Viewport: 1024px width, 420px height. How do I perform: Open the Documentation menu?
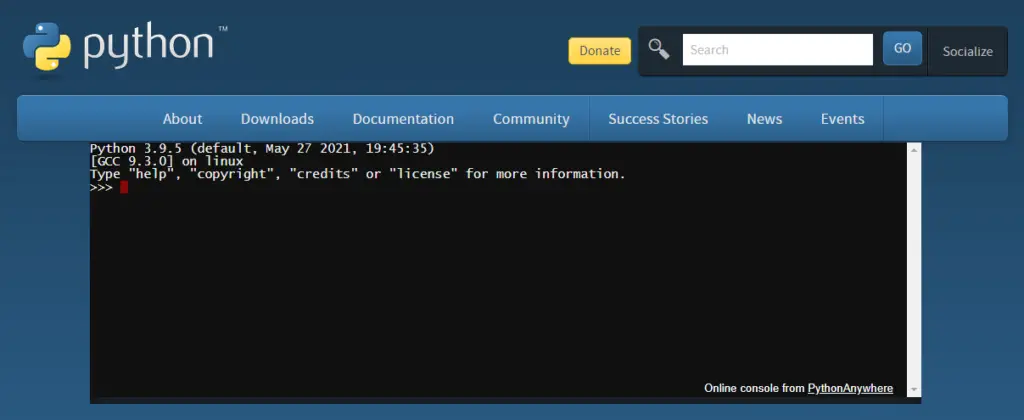(x=403, y=119)
